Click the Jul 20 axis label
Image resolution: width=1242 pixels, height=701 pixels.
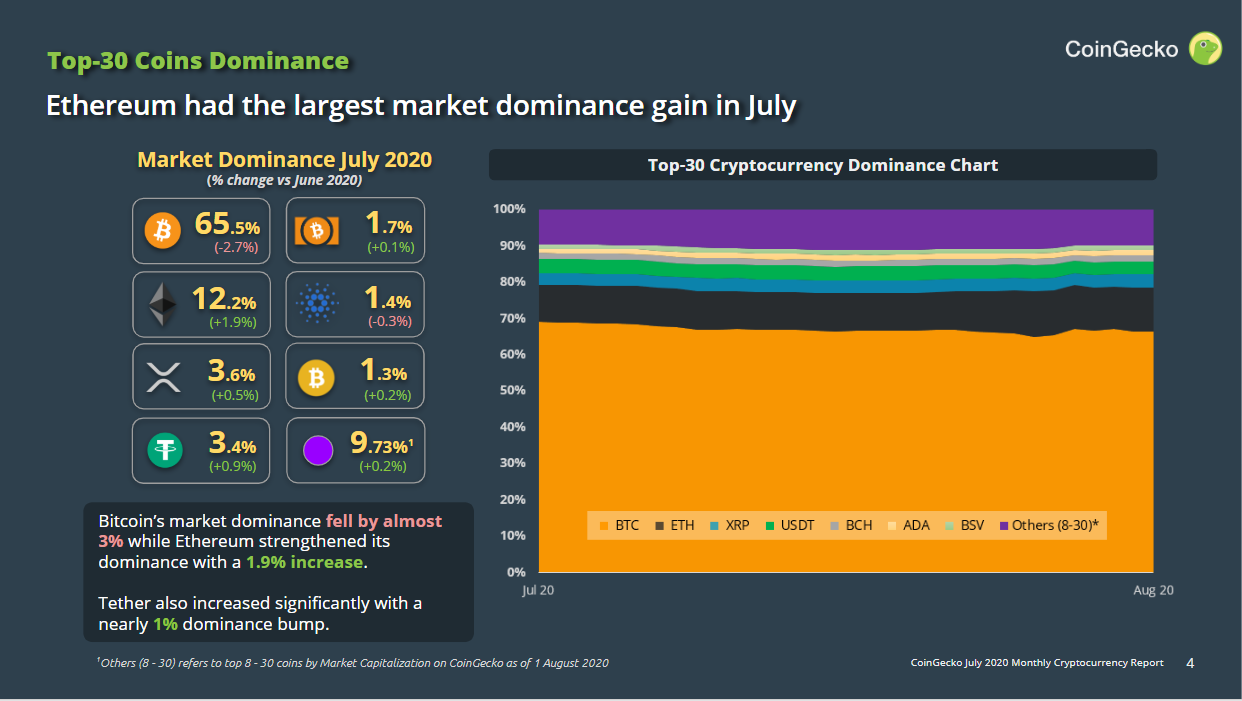point(538,590)
